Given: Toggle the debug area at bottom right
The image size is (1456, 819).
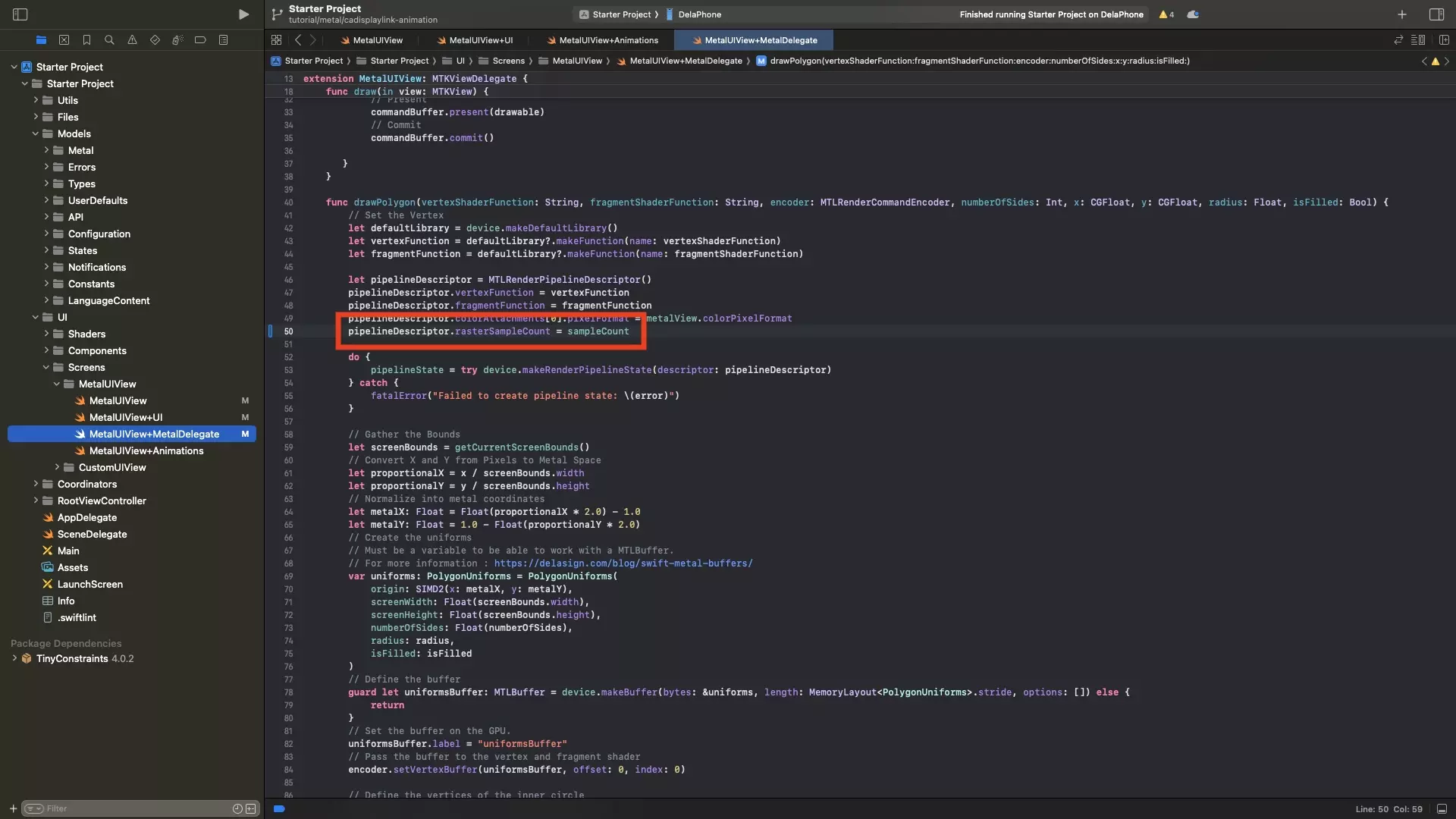Looking at the screenshot, I should [1442, 809].
